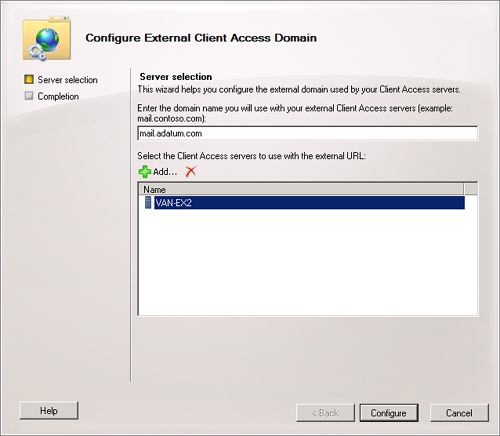Click the blank header right of Name column

coord(470,189)
